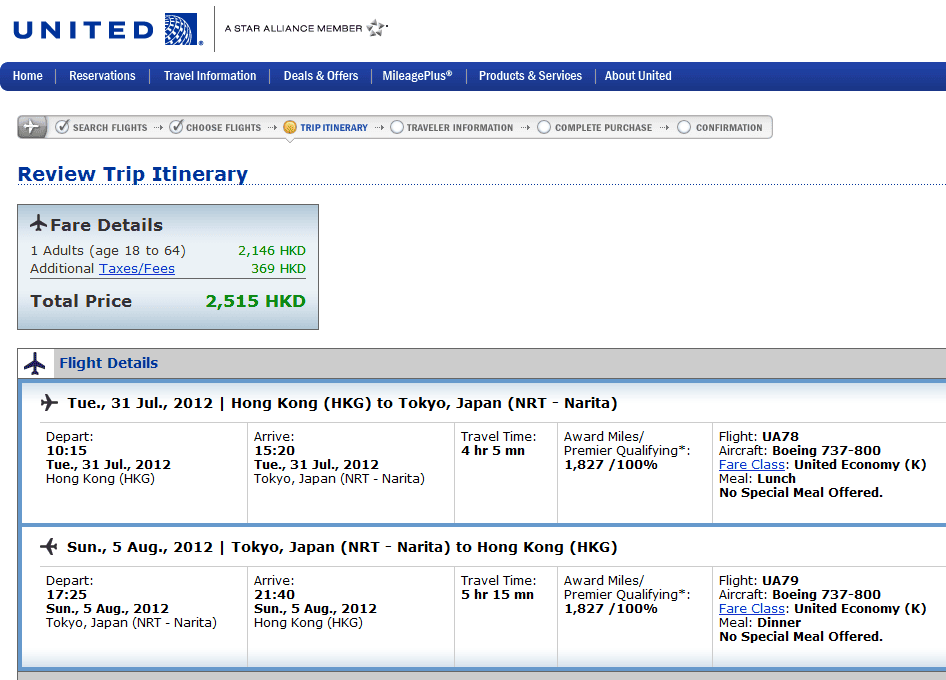
Task: Click the airplane icon on 31 Jul. flight
Action: click(49, 403)
